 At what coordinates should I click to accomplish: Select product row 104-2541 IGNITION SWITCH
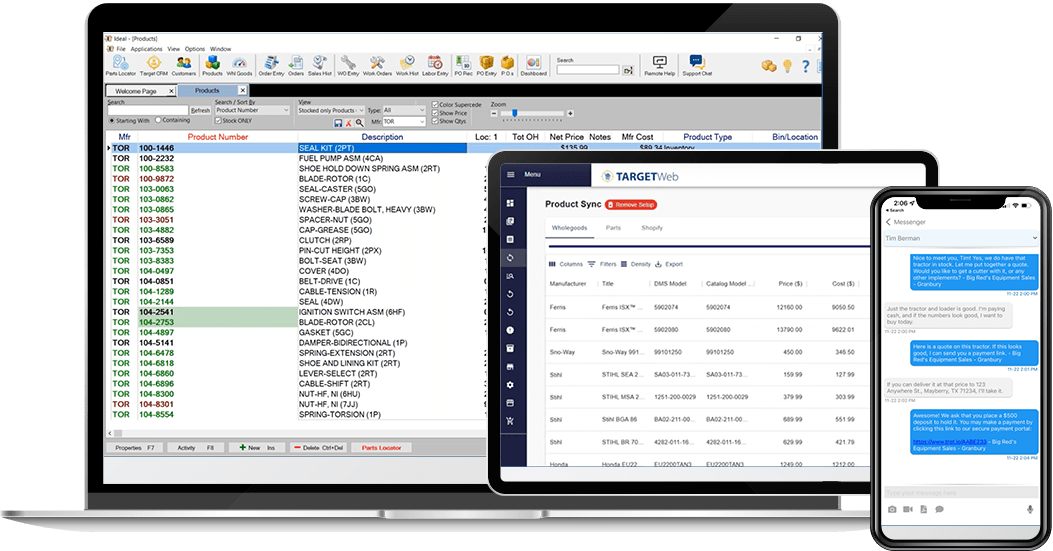295,312
